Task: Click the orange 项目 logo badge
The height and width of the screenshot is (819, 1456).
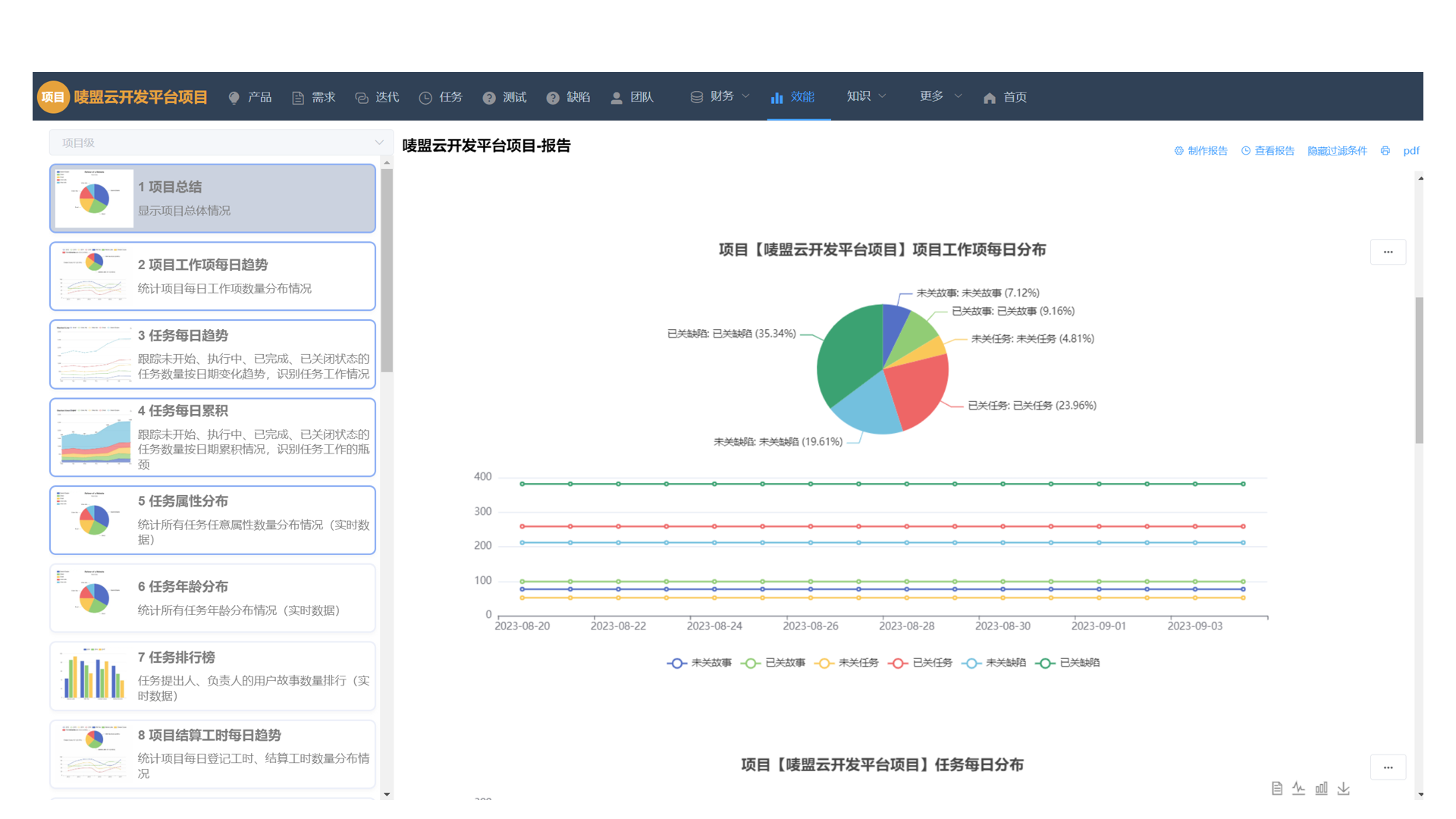Action: tap(53, 97)
